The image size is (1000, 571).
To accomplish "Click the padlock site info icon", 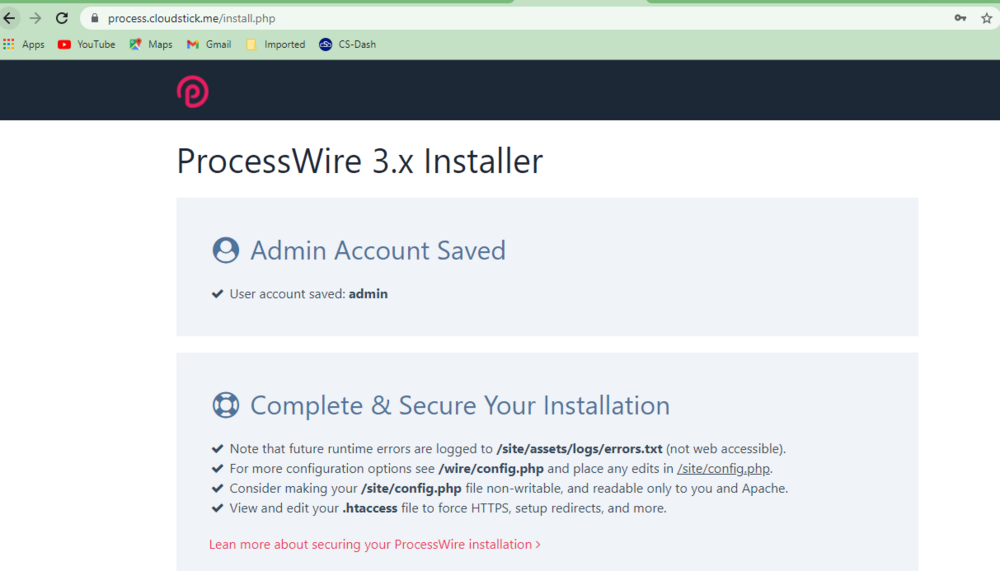I will (95, 18).
